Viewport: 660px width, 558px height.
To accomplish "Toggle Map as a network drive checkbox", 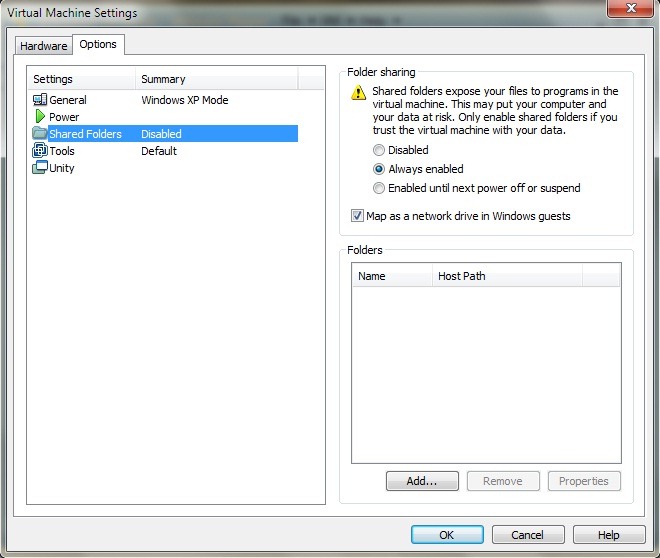I will 358,216.
